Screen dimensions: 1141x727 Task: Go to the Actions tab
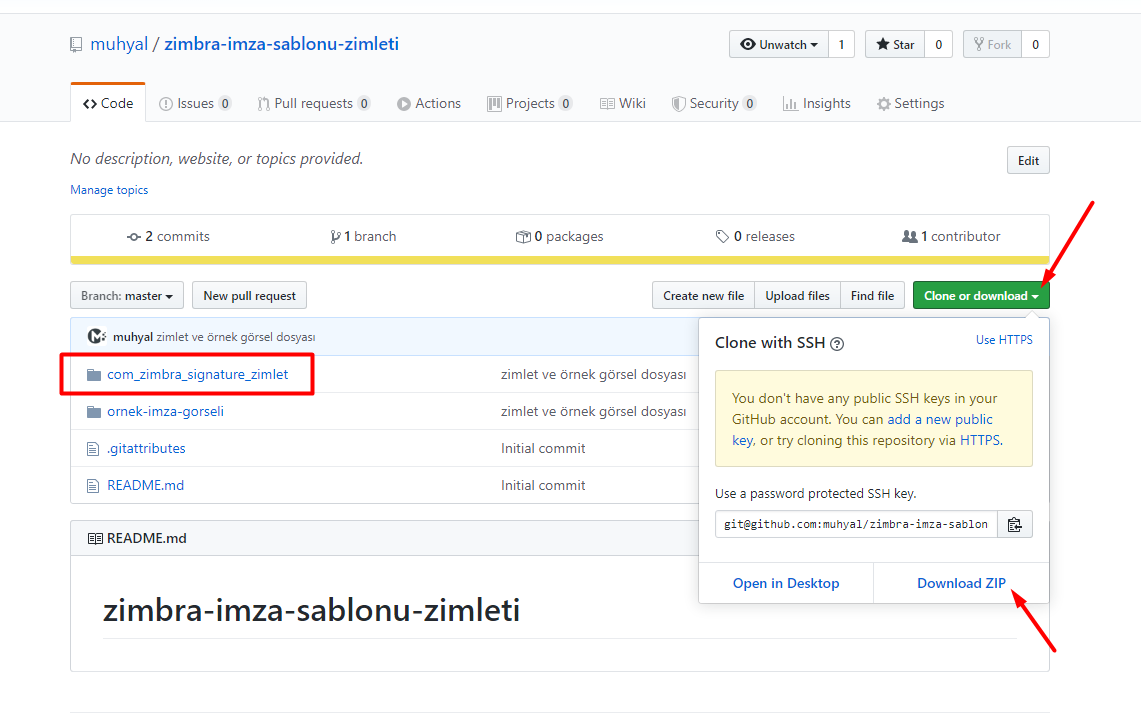429,103
